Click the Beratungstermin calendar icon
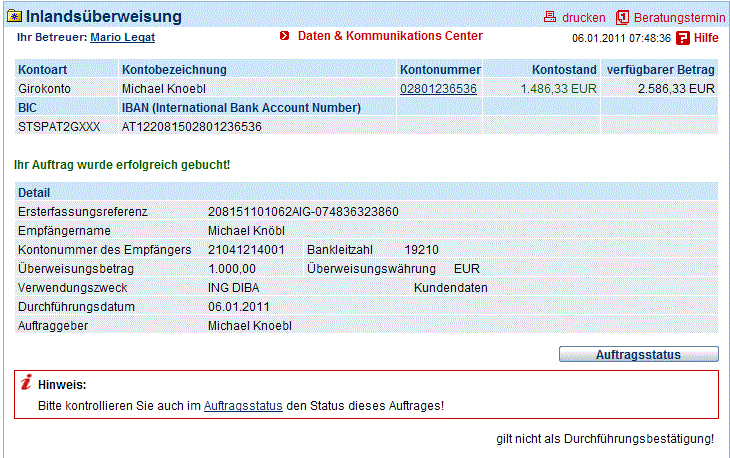The width and height of the screenshot is (730, 458). [x=622, y=18]
